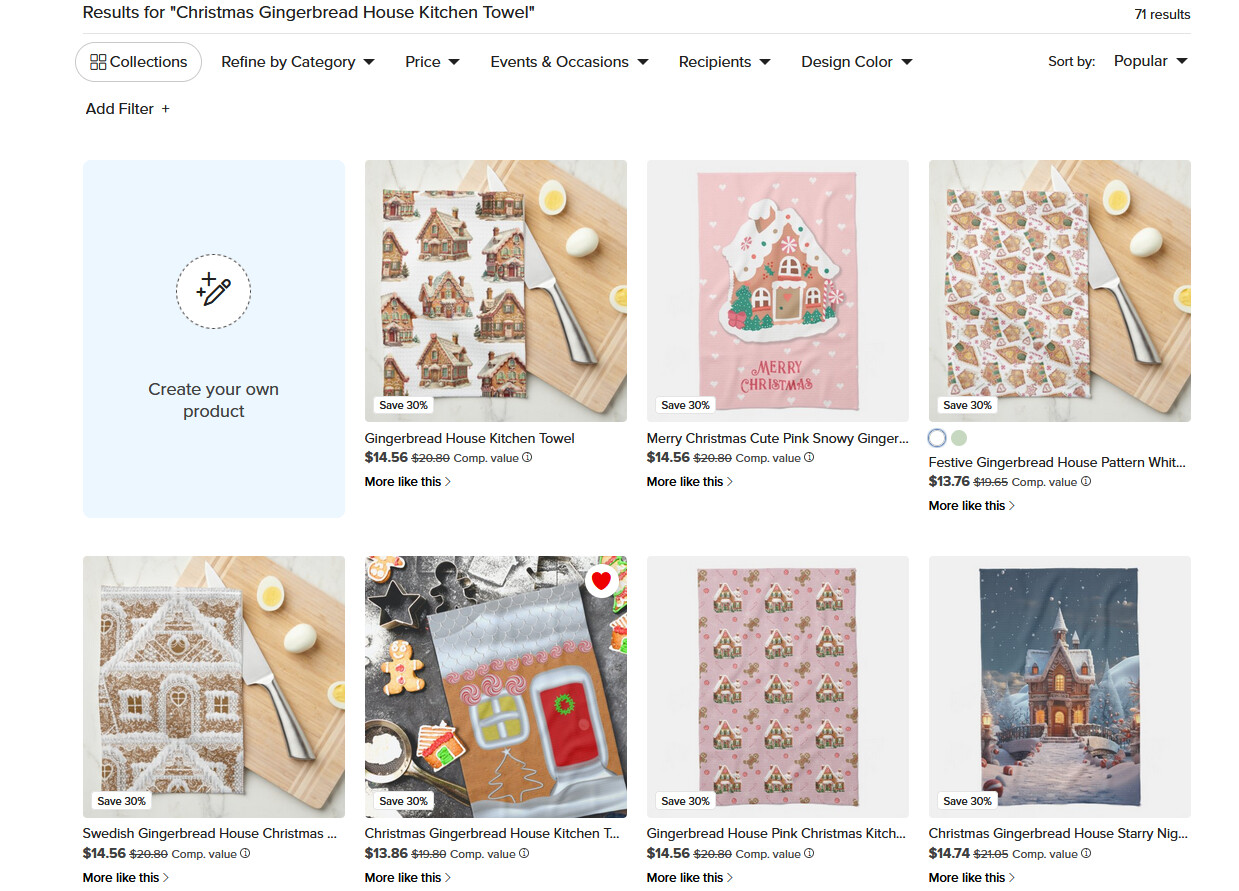The width and height of the screenshot is (1239, 891).
Task: Click More like this under Gingerbread House Kitchen Towel
Action: [x=408, y=482]
